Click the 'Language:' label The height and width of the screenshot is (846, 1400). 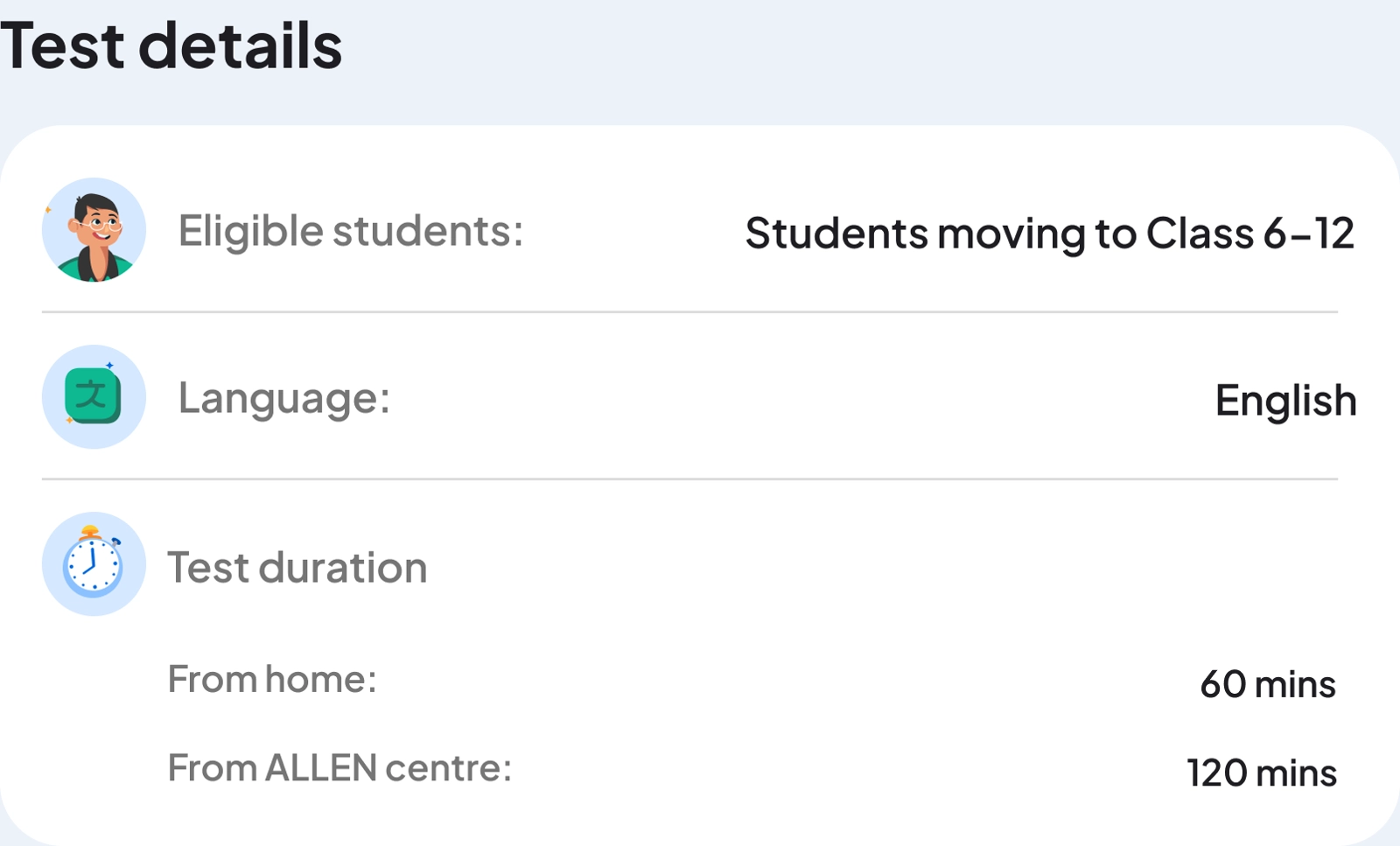(x=283, y=399)
